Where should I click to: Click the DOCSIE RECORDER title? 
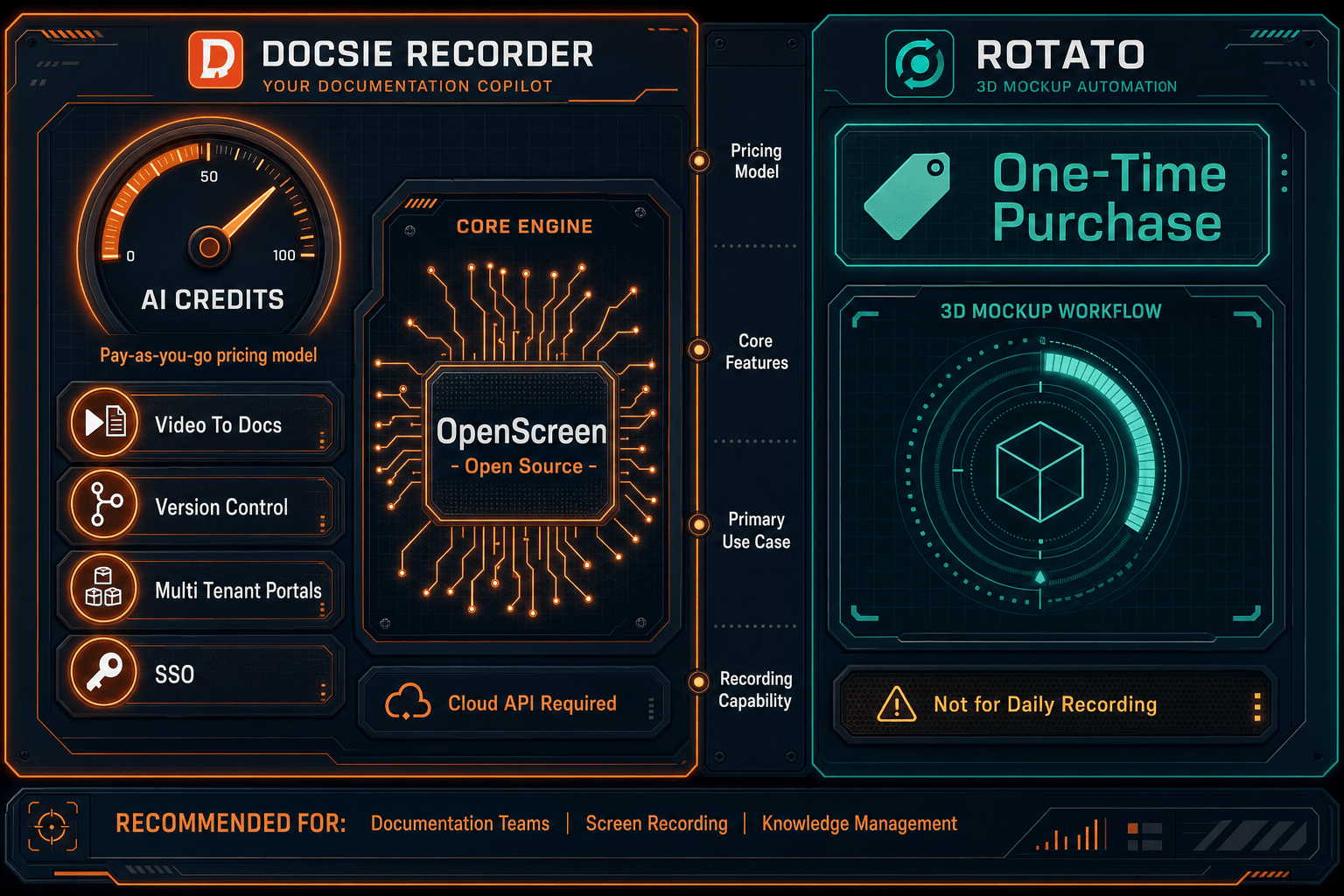click(428, 54)
